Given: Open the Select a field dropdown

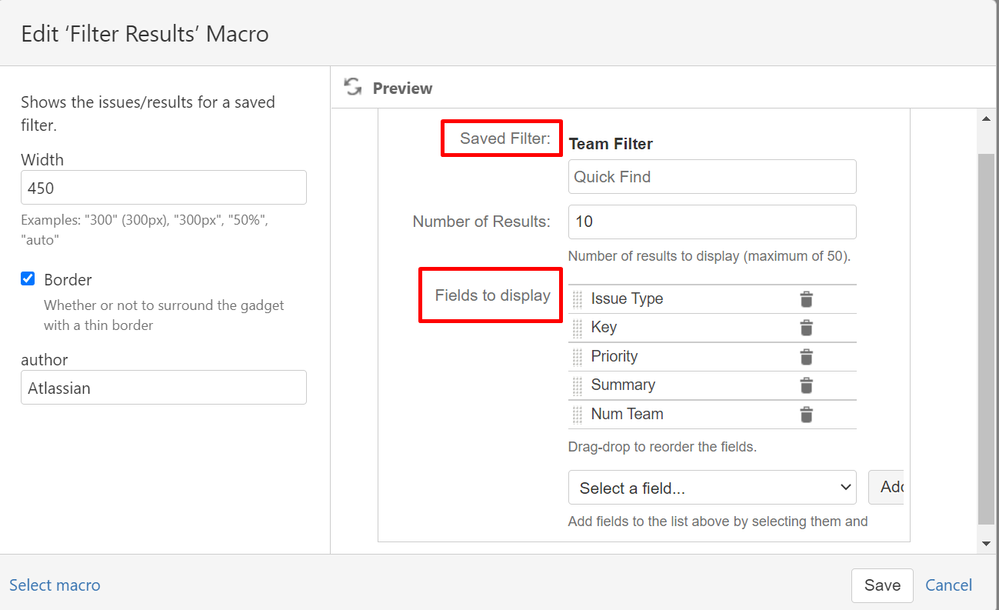Looking at the screenshot, I should coord(711,487).
